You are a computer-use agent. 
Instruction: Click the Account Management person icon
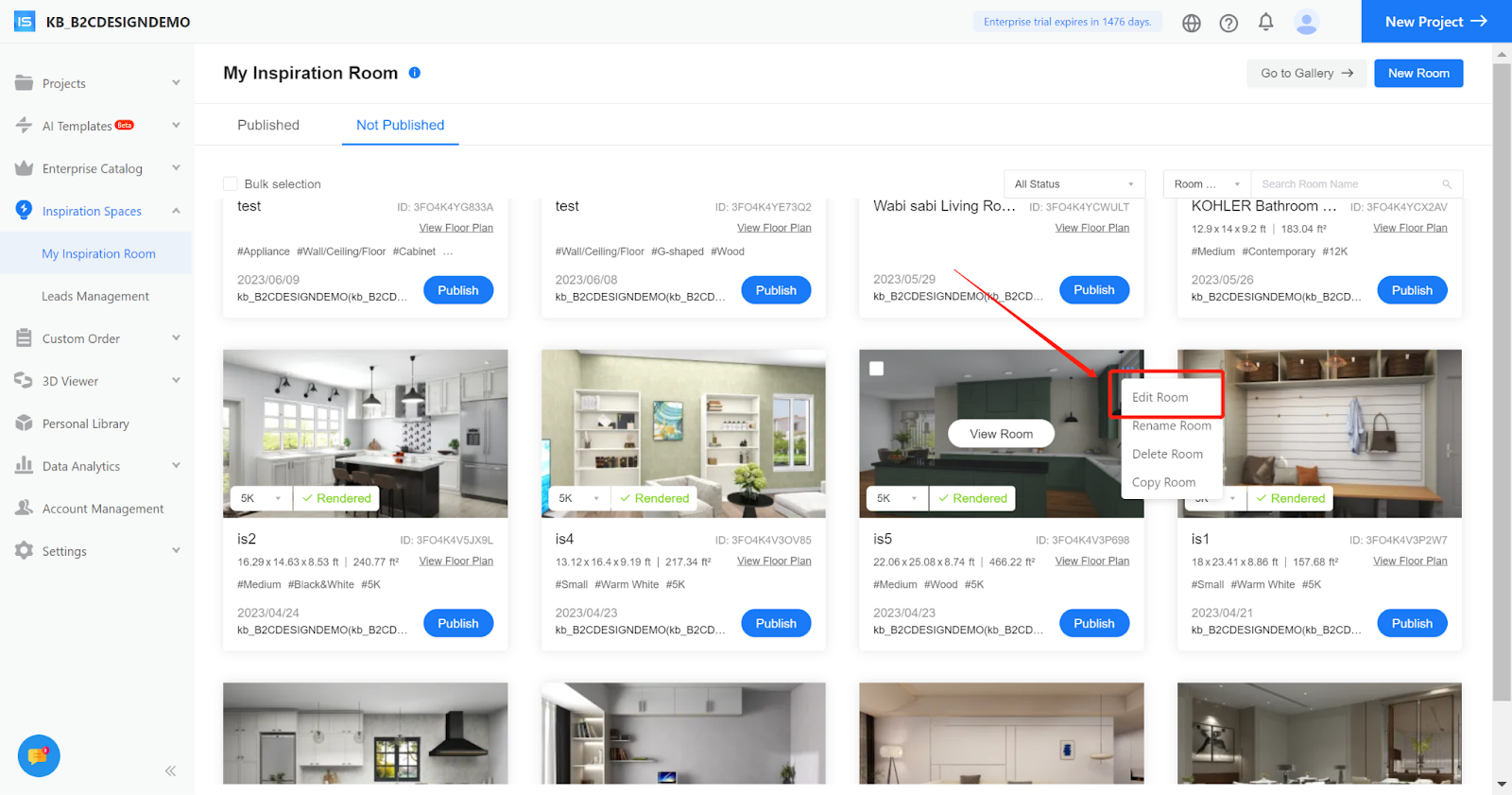25,508
